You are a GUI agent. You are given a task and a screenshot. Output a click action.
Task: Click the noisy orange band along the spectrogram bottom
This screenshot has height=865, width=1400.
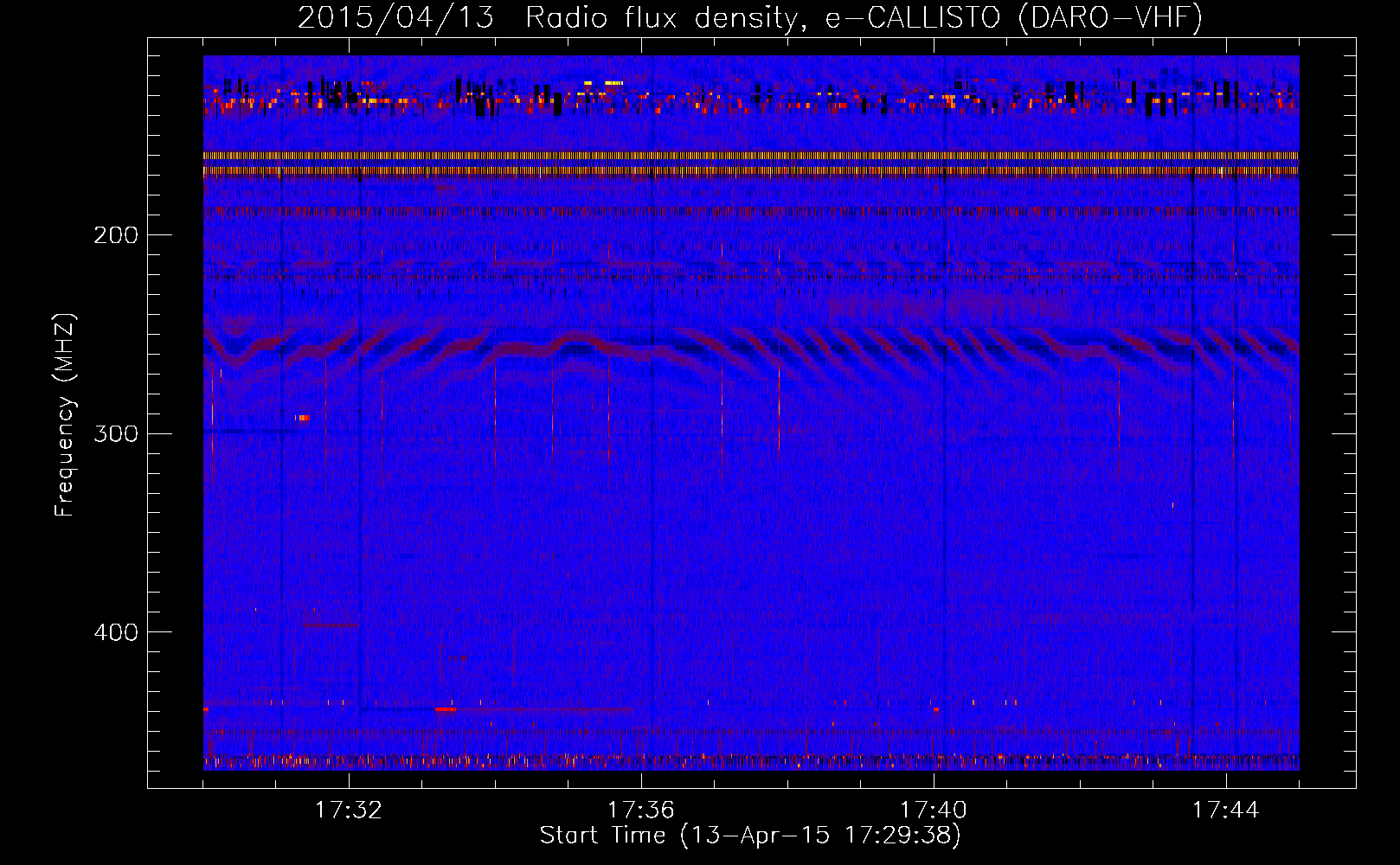[750, 761]
